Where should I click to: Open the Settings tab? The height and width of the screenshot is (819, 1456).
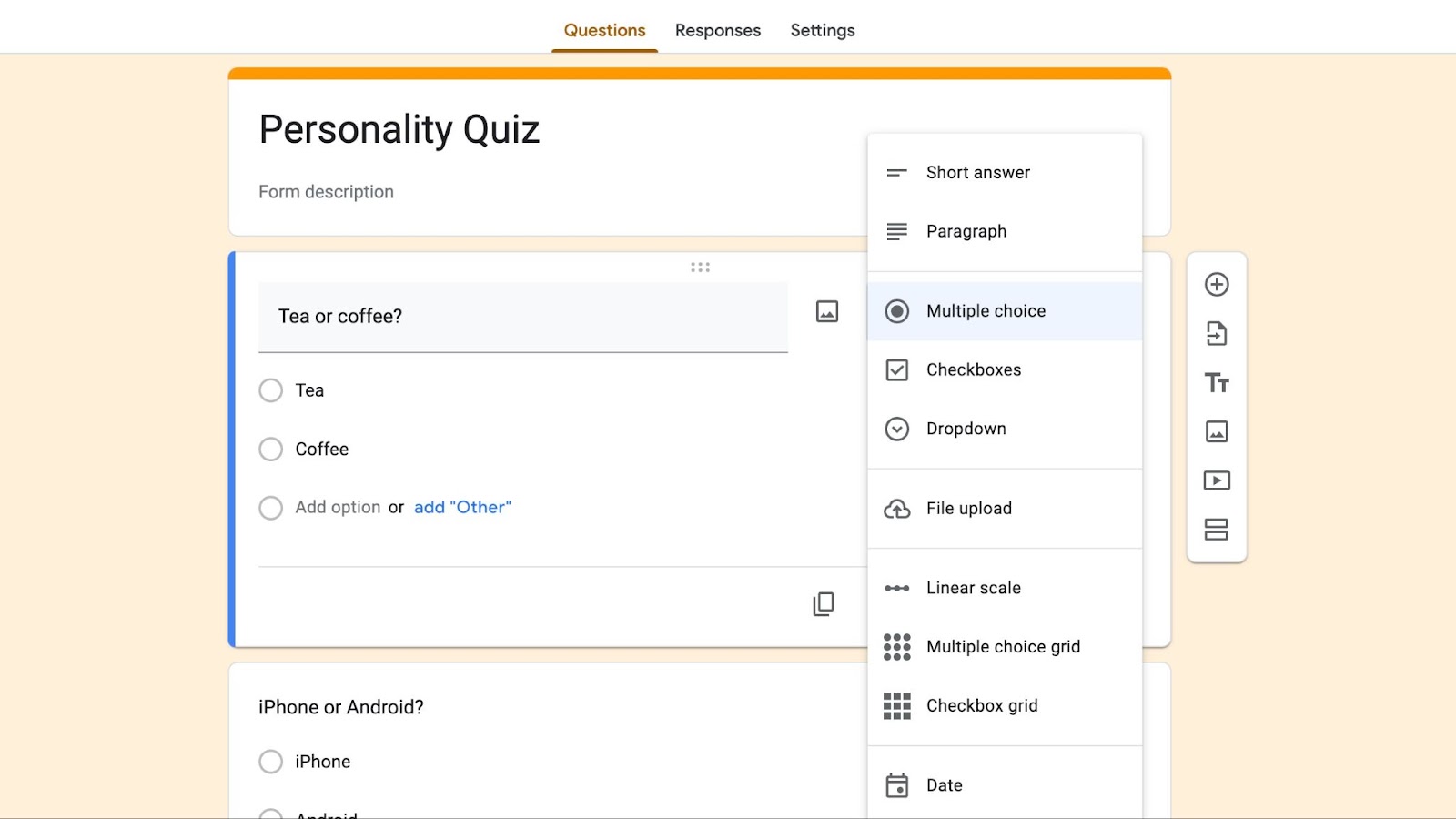[x=822, y=31]
